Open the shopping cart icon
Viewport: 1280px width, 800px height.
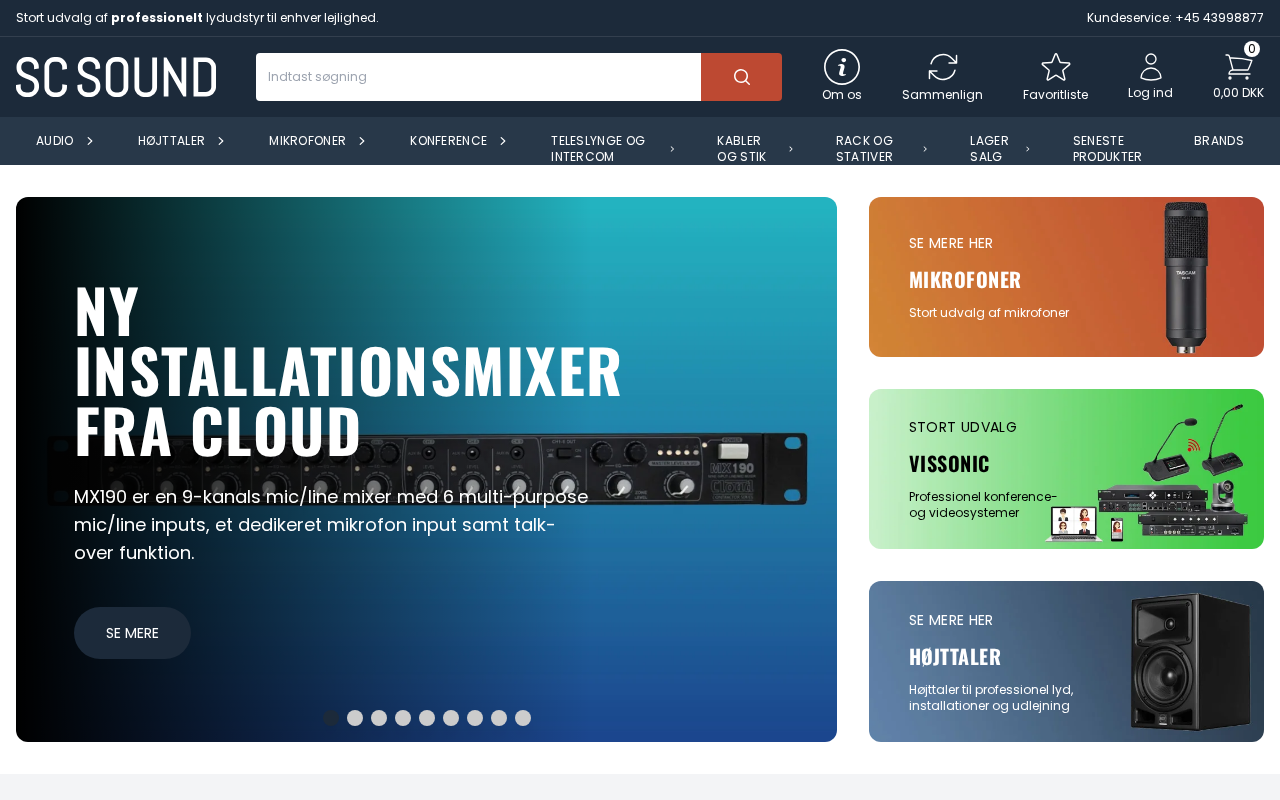pos(1238,66)
